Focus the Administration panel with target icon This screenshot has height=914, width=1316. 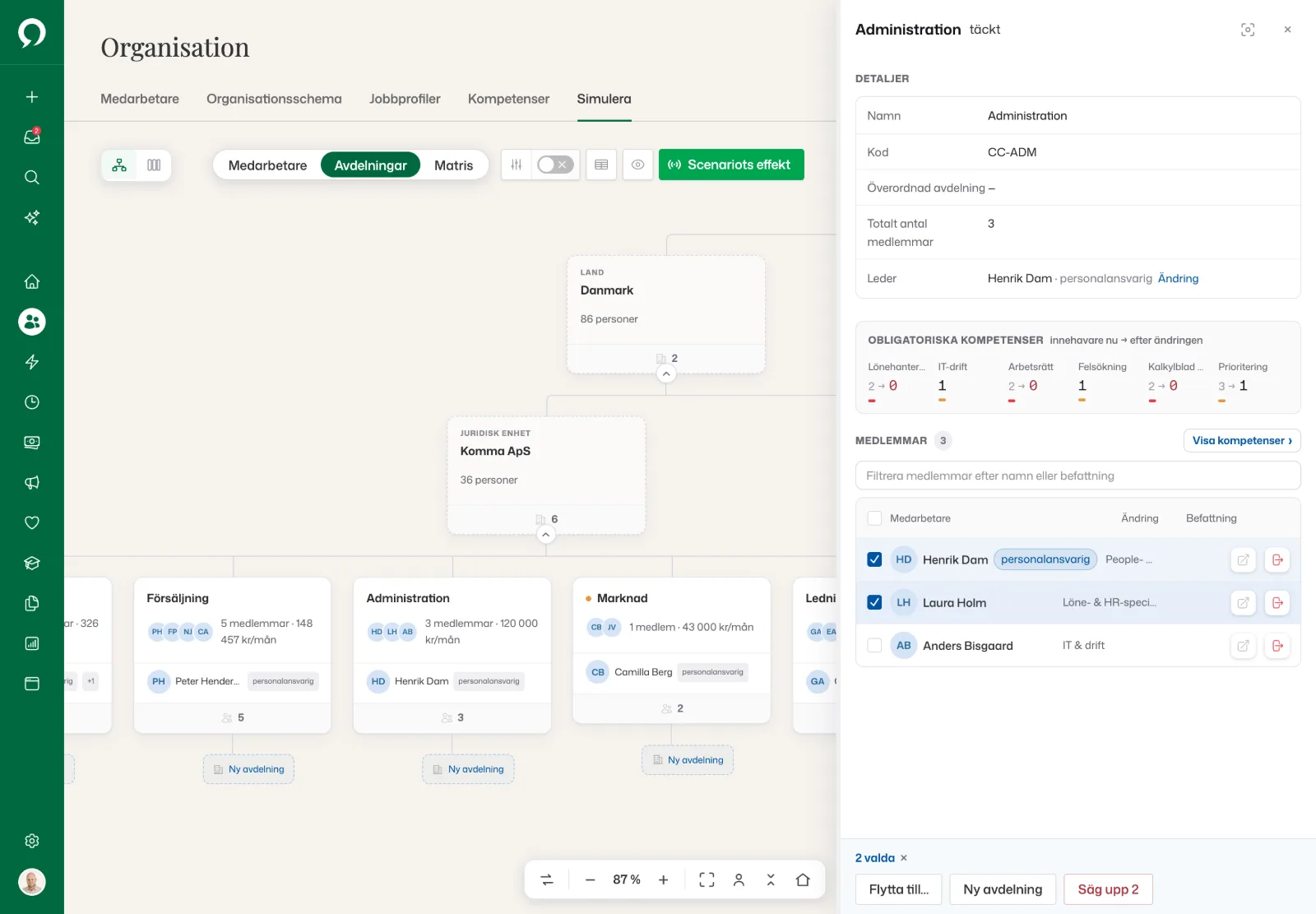pos(1248,30)
